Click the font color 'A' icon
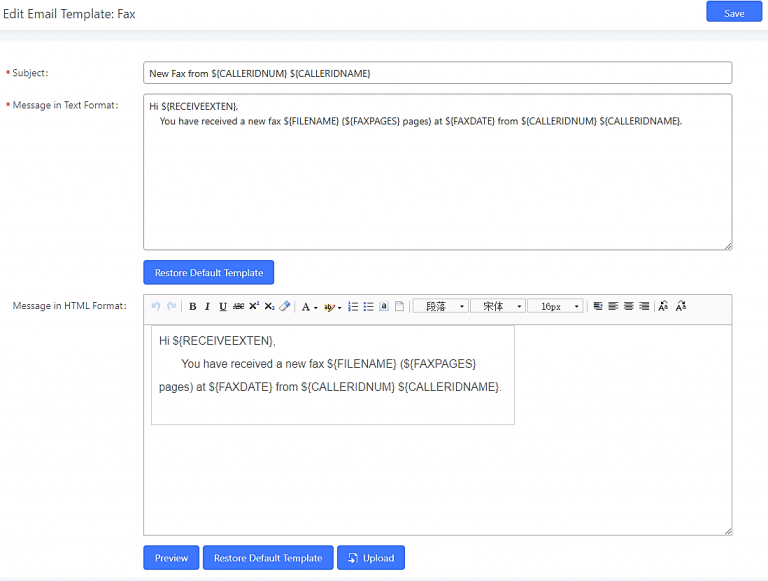 (306, 307)
